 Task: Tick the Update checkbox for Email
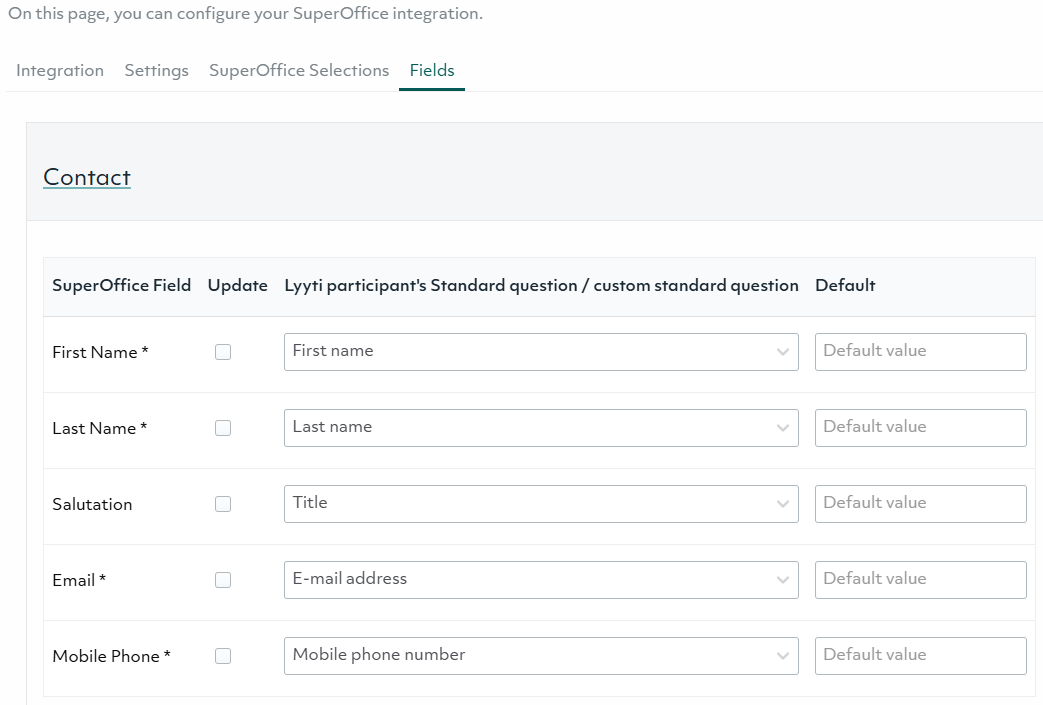[x=223, y=580]
